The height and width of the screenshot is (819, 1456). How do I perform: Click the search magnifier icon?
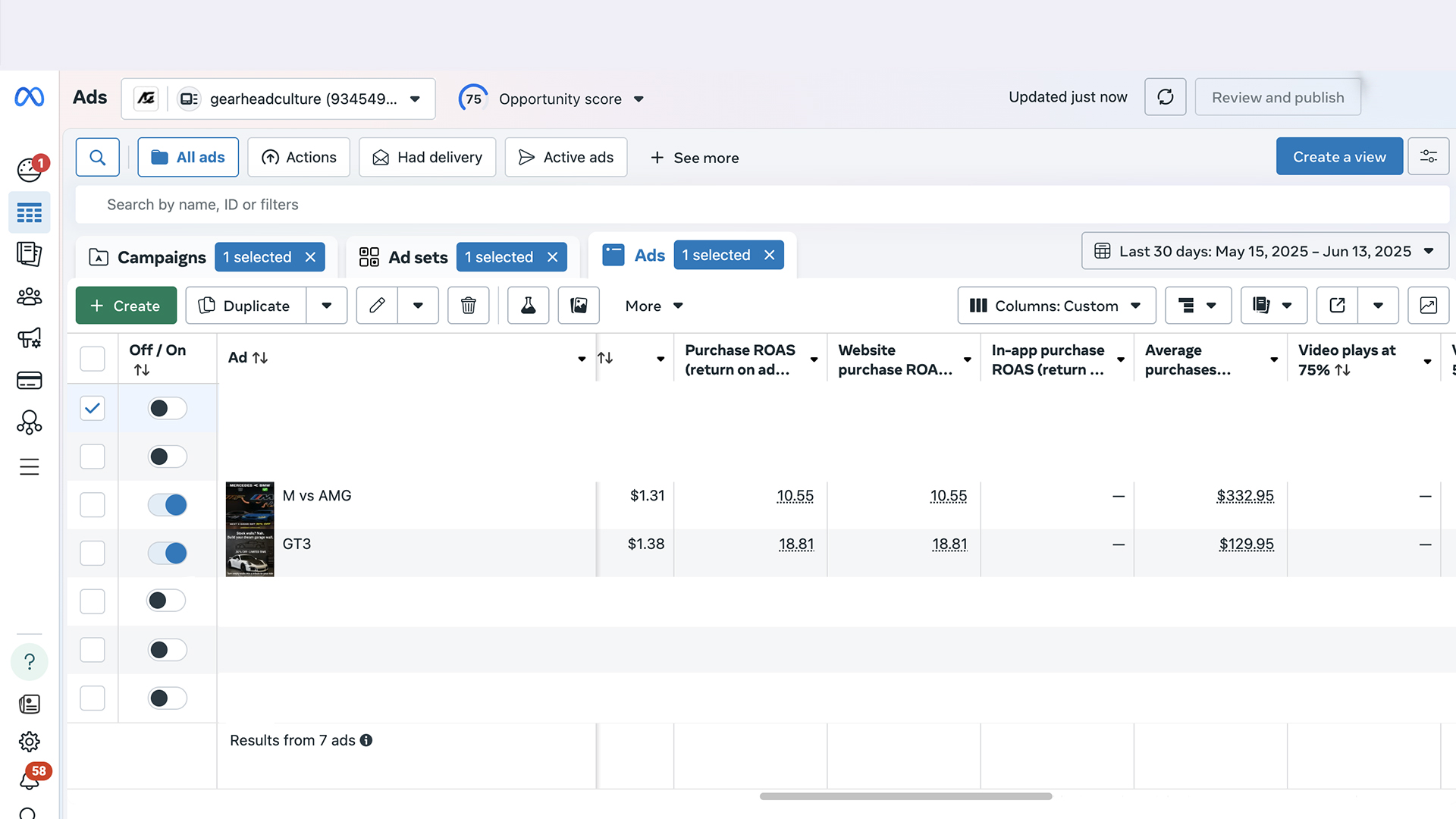(98, 157)
